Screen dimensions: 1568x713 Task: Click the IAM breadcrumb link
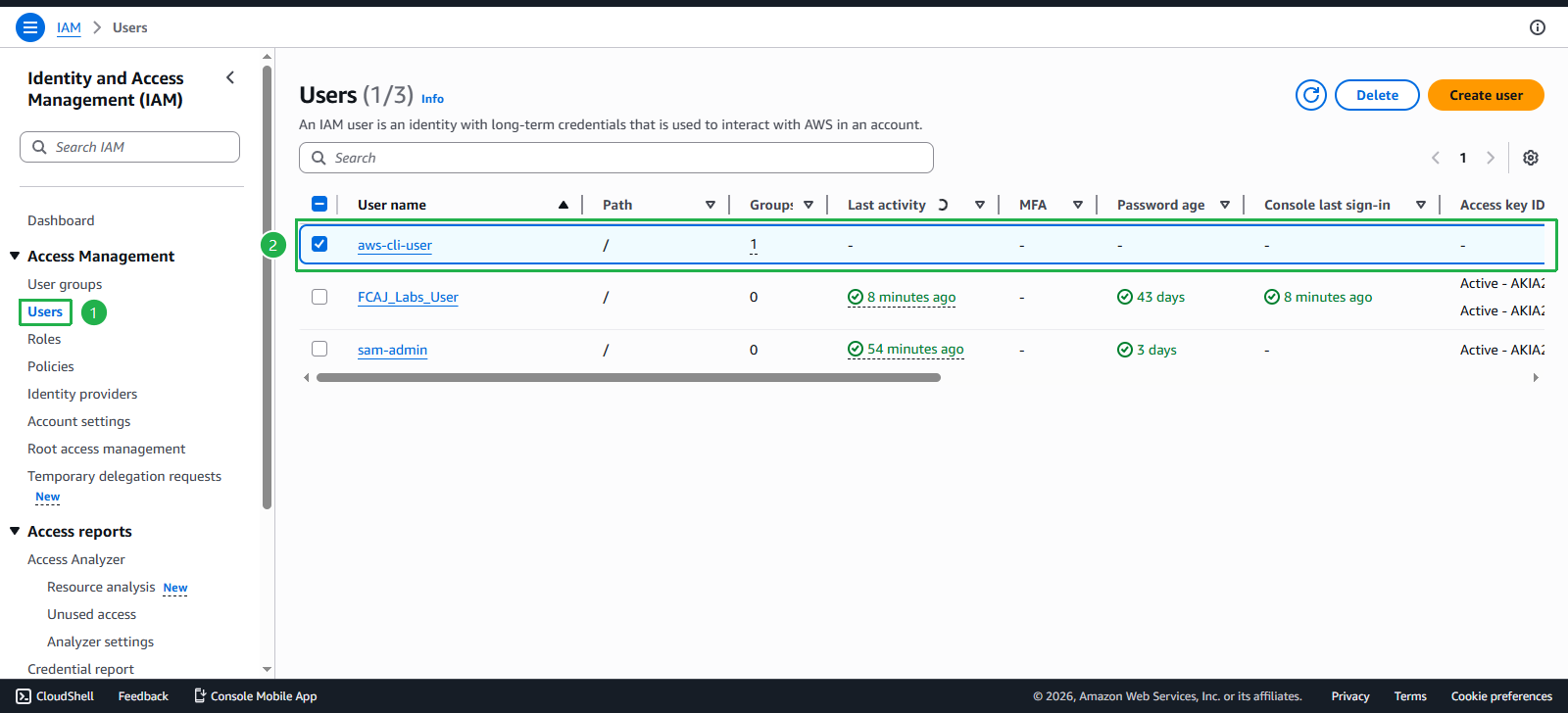tap(69, 27)
